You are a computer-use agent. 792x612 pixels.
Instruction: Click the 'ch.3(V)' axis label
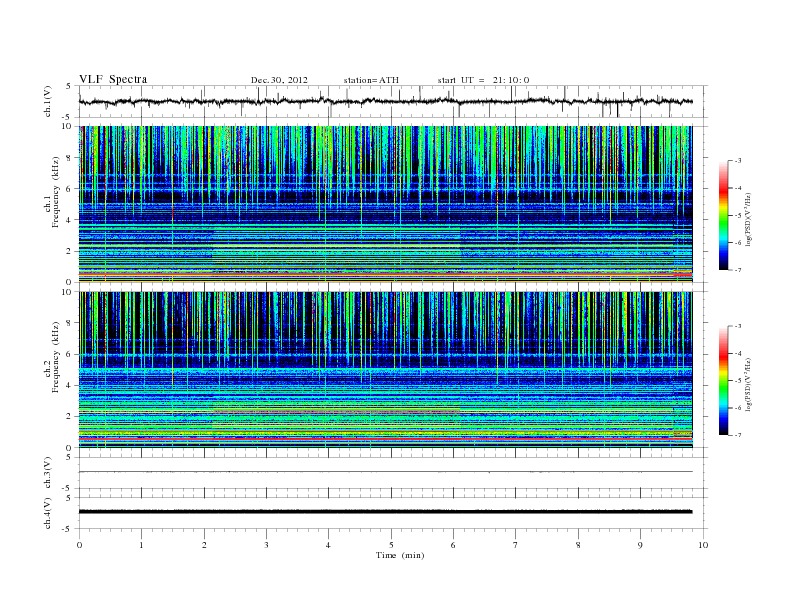click(48, 472)
